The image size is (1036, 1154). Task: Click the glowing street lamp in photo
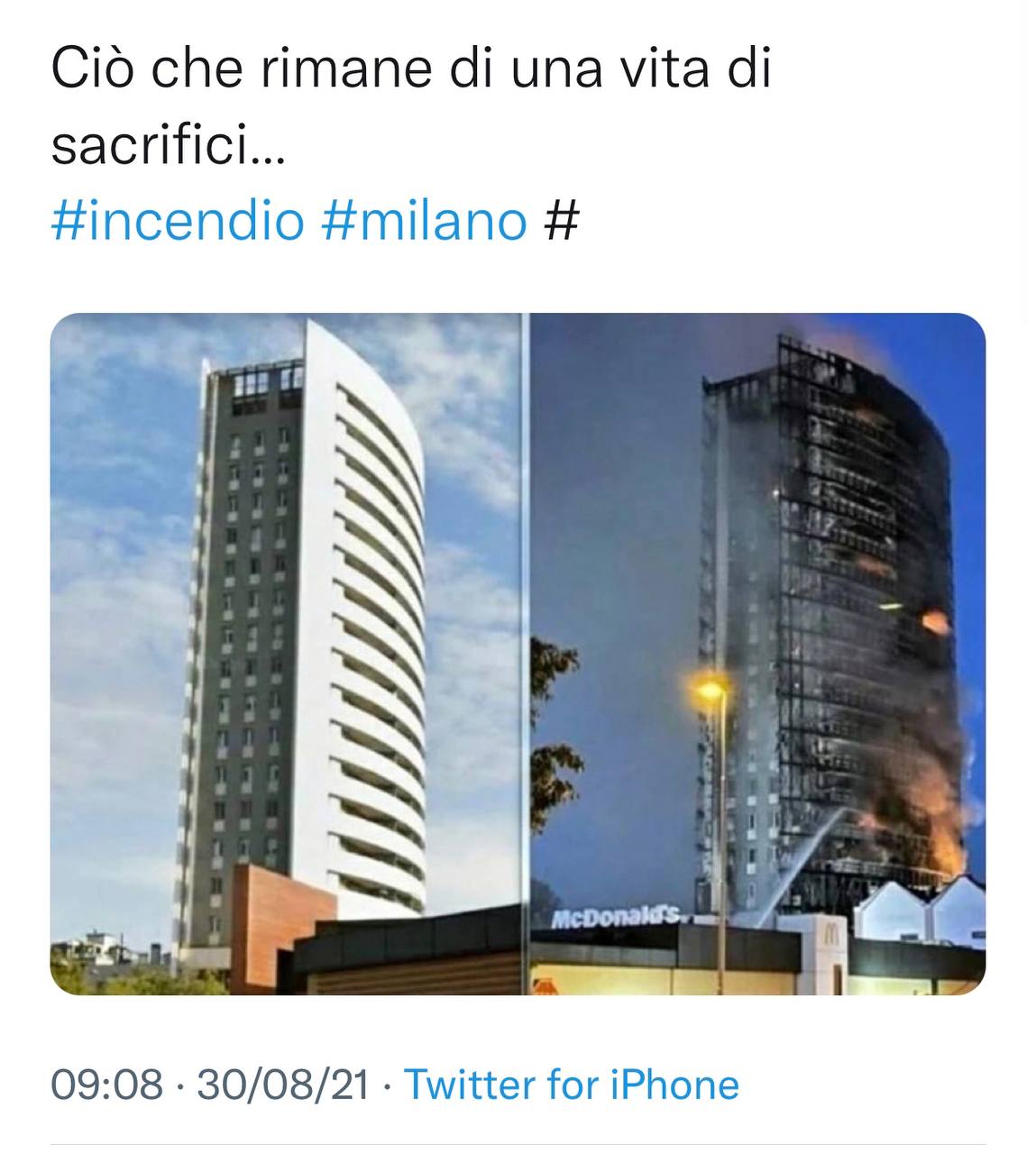(711, 691)
